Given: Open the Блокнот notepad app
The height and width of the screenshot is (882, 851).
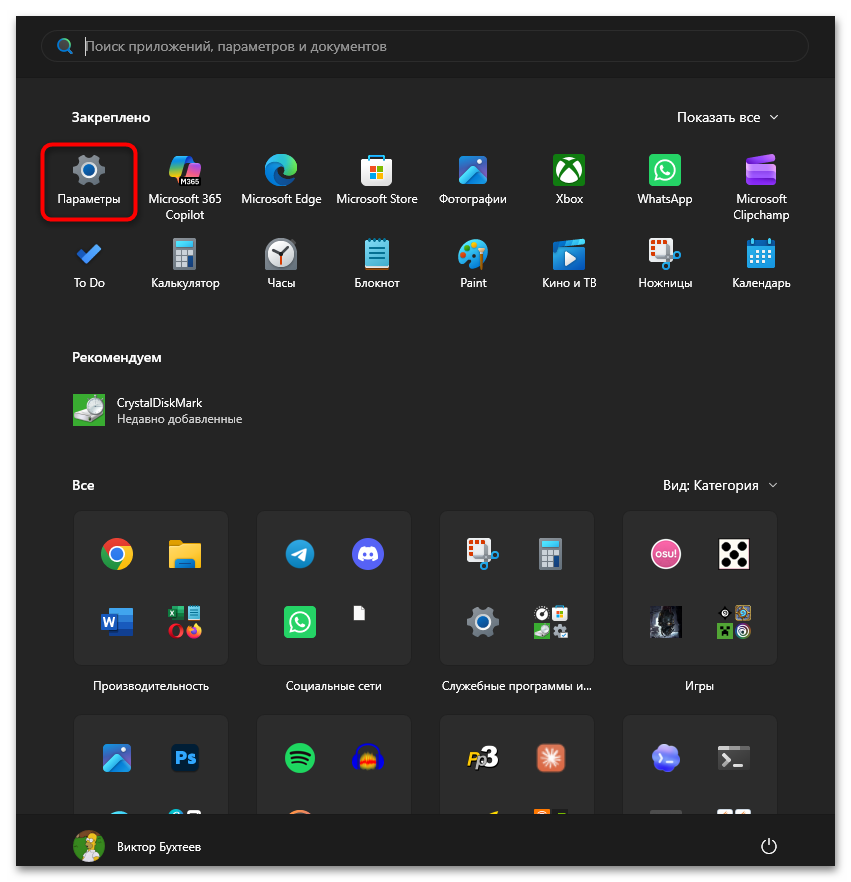Looking at the screenshot, I should click(x=377, y=264).
